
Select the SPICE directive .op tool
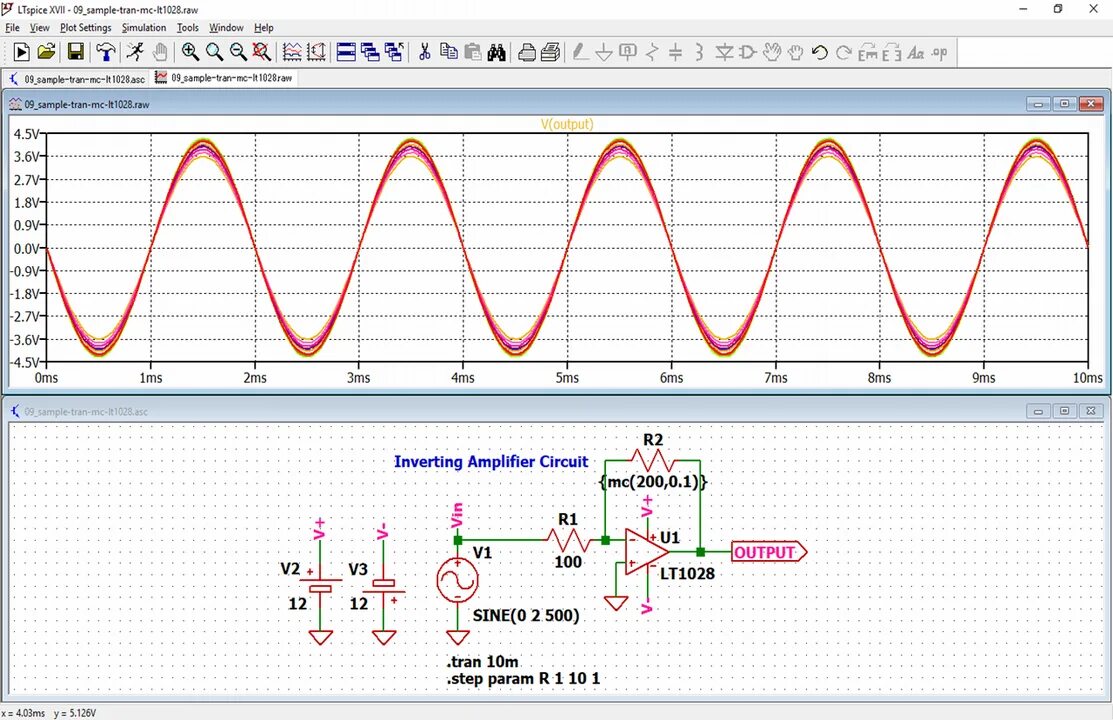click(940, 52)
